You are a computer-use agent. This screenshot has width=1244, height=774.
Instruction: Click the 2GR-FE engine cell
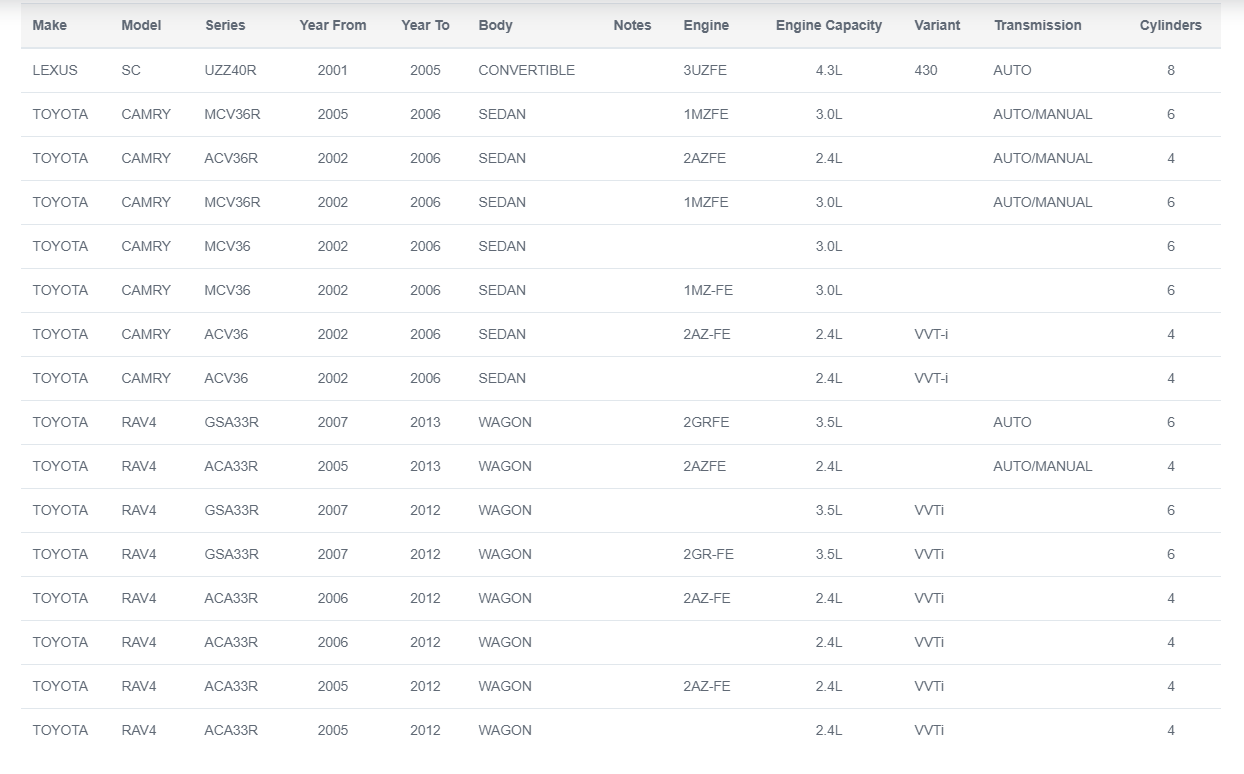point(708,554)
